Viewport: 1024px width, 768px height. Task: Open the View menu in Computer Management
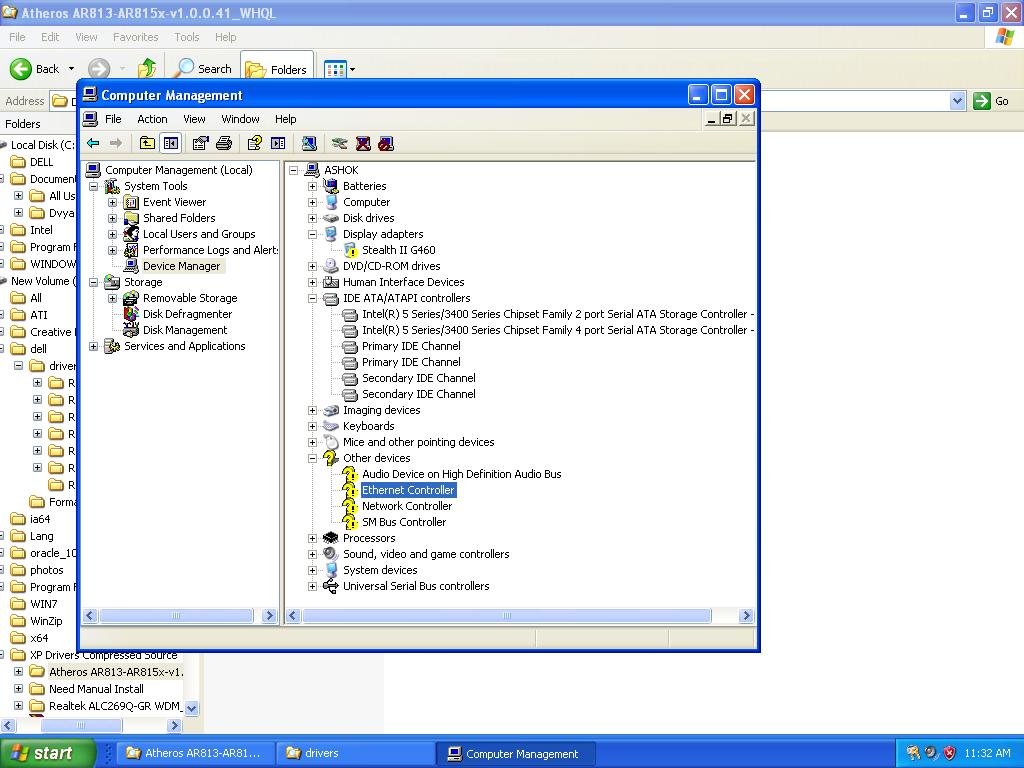pyautogui.click(x=194, y=119)
